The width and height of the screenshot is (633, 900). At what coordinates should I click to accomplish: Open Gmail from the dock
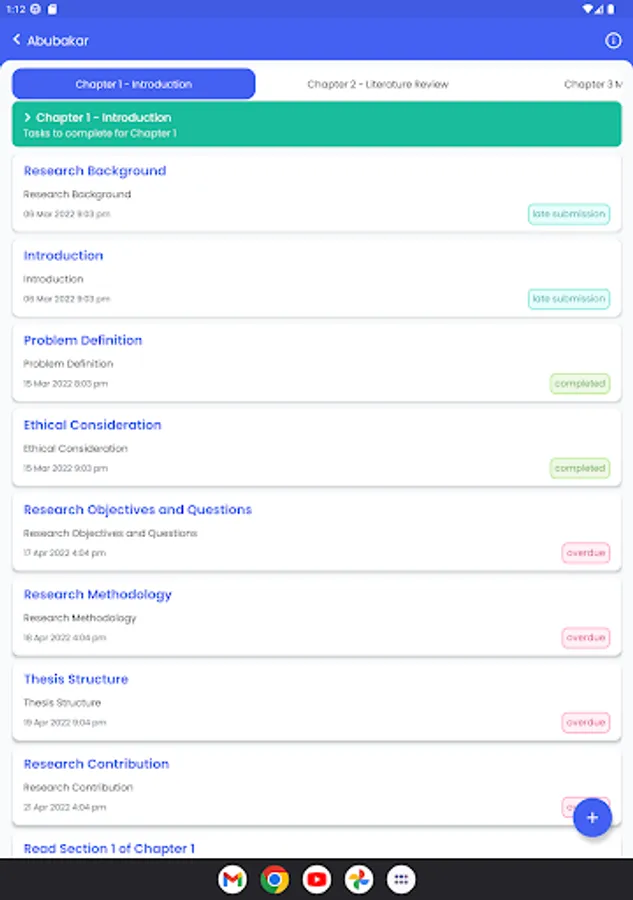pos(232,879)
